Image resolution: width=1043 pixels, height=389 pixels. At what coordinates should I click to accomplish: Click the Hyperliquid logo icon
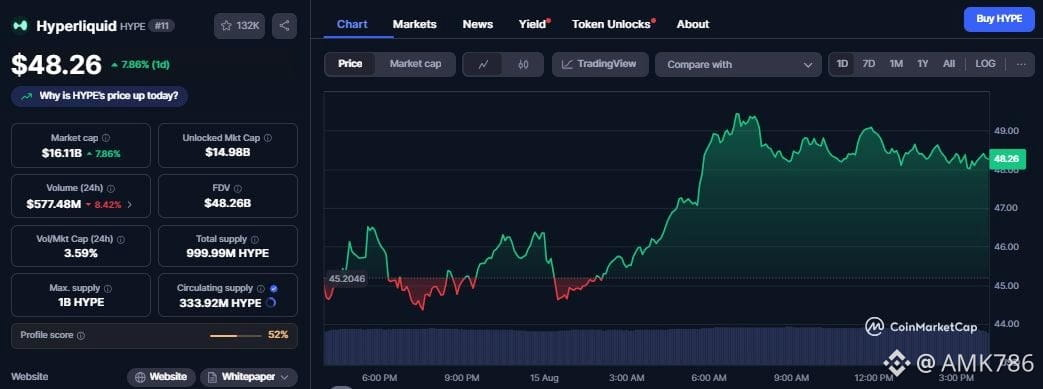pos(21,25)
